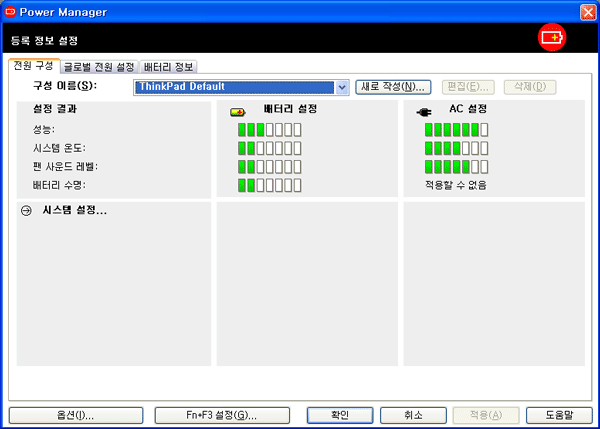Open Fn+F3 설정(G)... button
The width and height of the screenshot is (600, 429).
[222, 415]
